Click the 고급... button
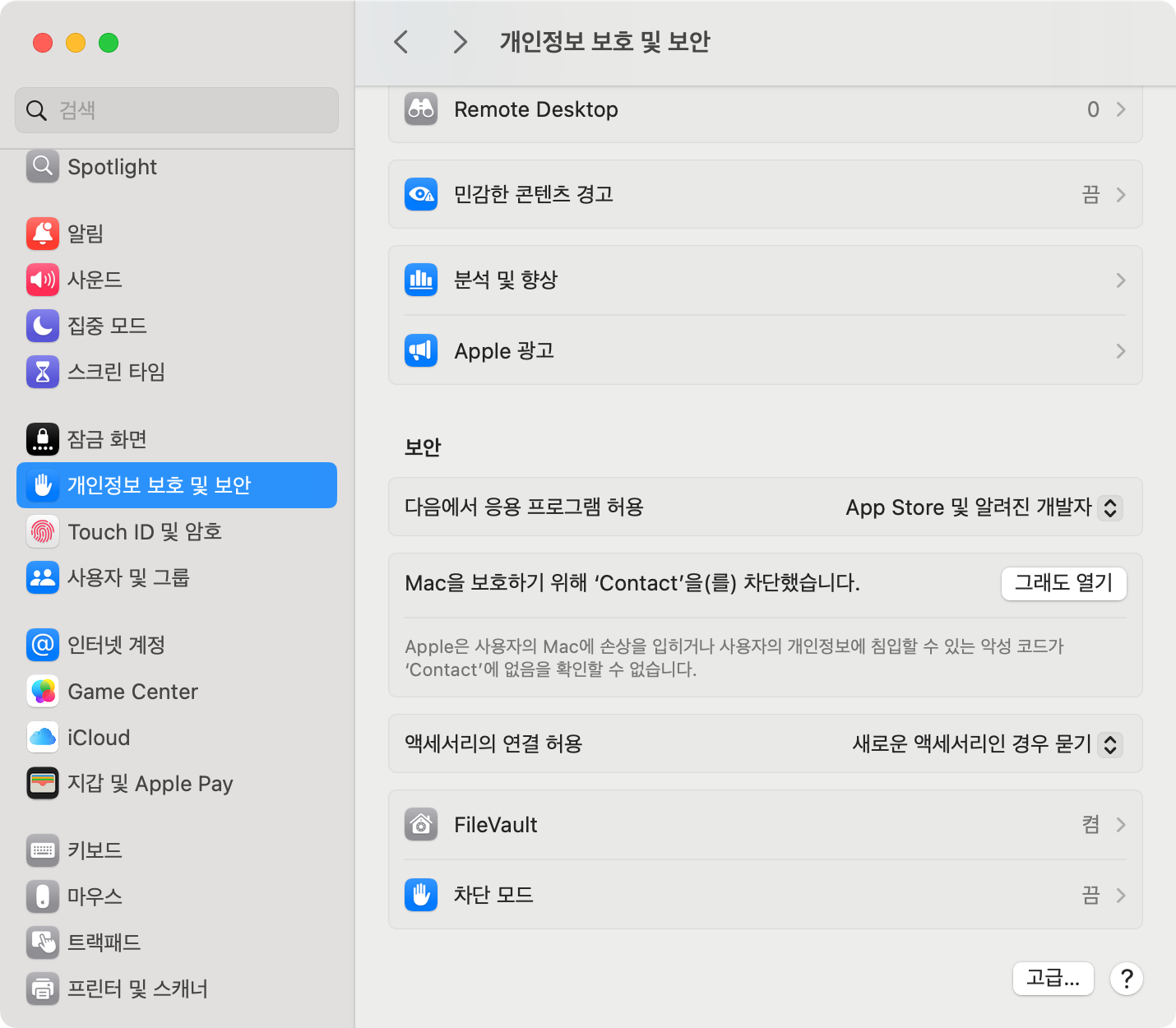 (x=1053, y=978)
